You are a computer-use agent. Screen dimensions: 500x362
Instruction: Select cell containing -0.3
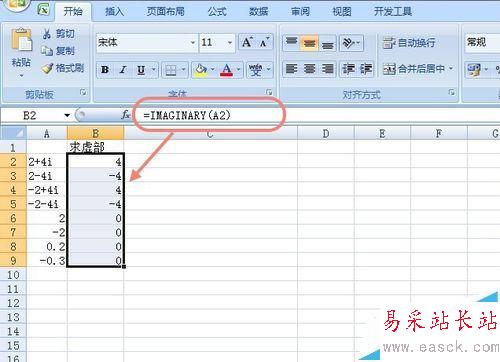[x=47, y=261]
